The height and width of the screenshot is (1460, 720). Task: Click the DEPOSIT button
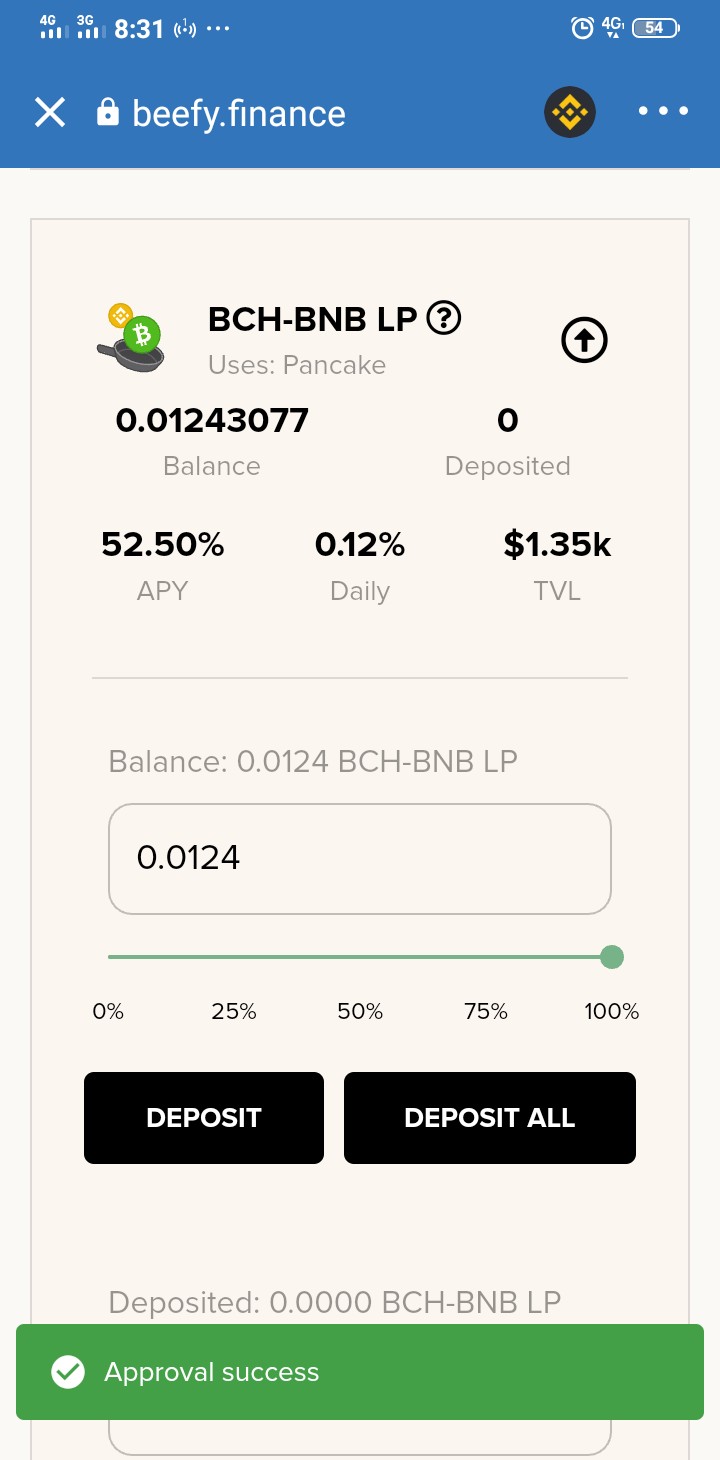pos(204,1118)
